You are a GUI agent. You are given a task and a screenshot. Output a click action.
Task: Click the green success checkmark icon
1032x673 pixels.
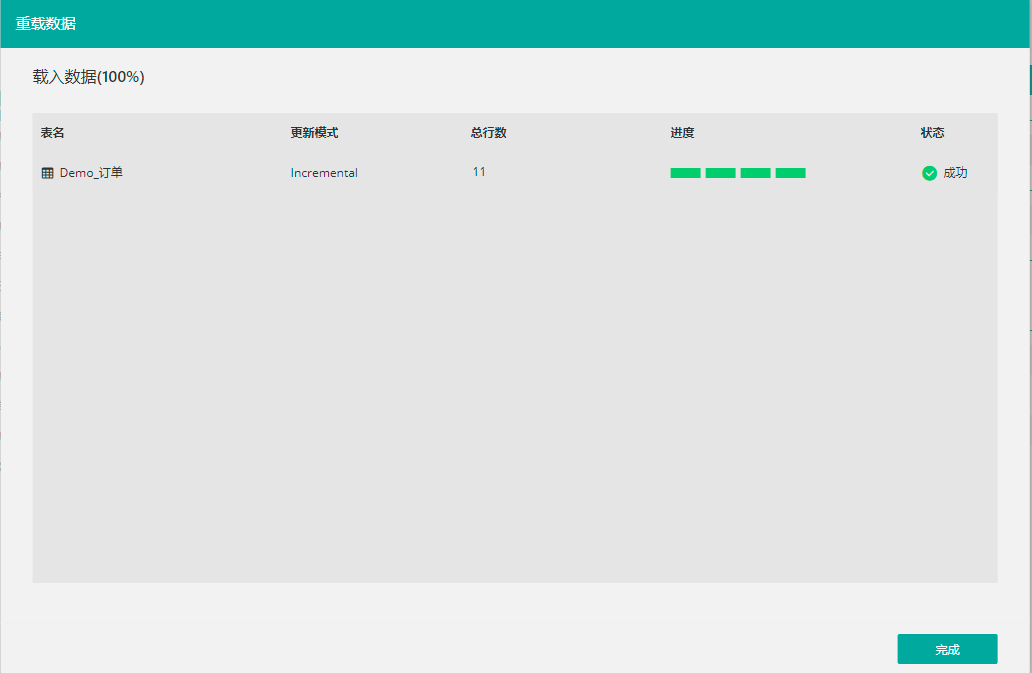tap(929, 173)
